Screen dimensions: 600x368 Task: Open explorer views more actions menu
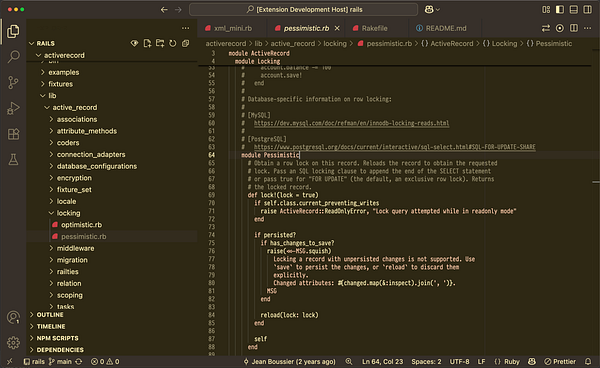pos(186,28)
